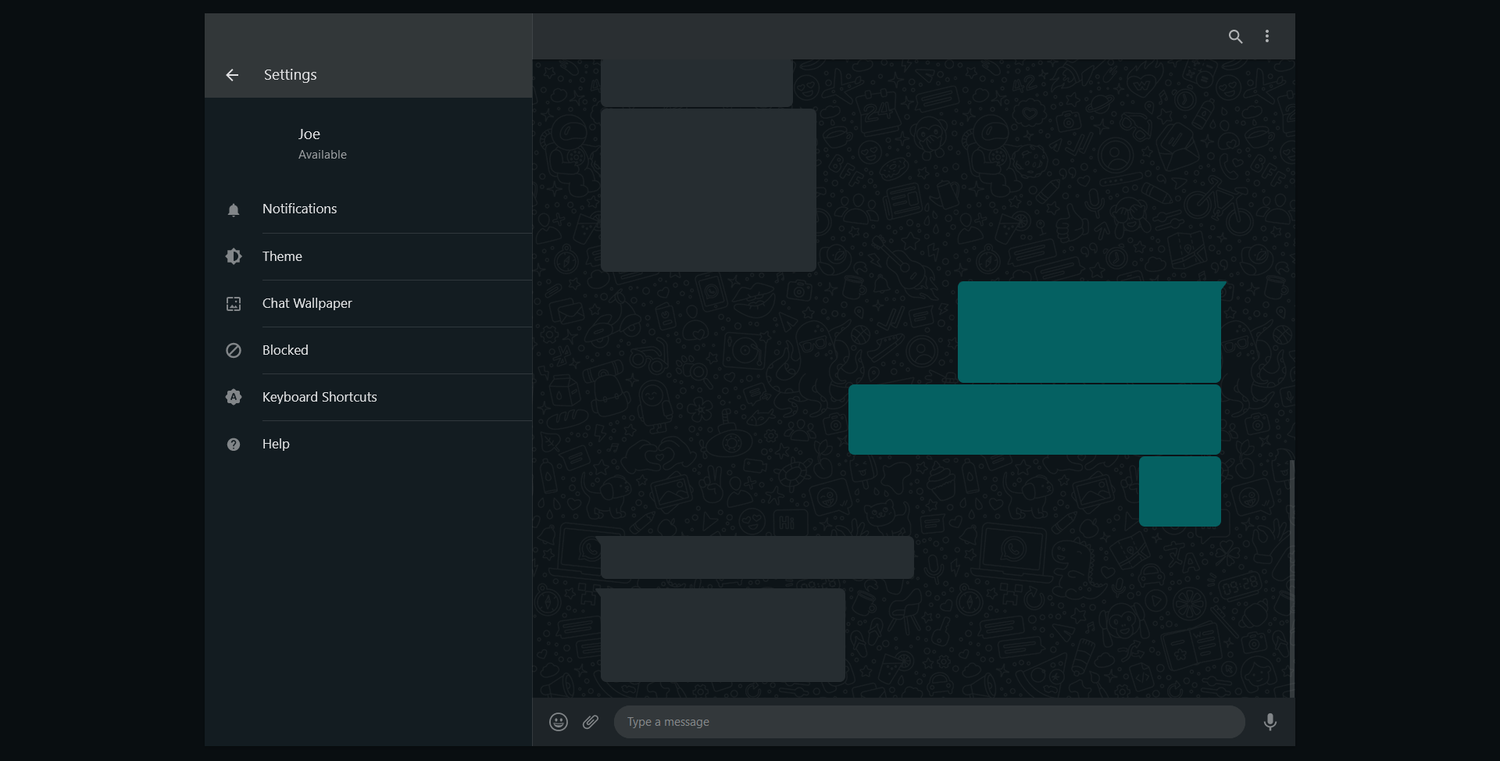Image resolution: width=1500 pixels, height=761 pixels.
Task: Attach a file with the paperclip
Action: pos(591,722)
